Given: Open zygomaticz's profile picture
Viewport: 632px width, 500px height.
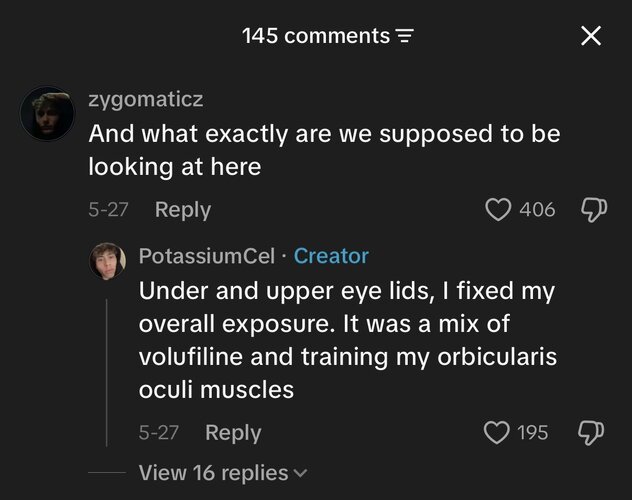Looking at the screenshot, I should 48,114.
